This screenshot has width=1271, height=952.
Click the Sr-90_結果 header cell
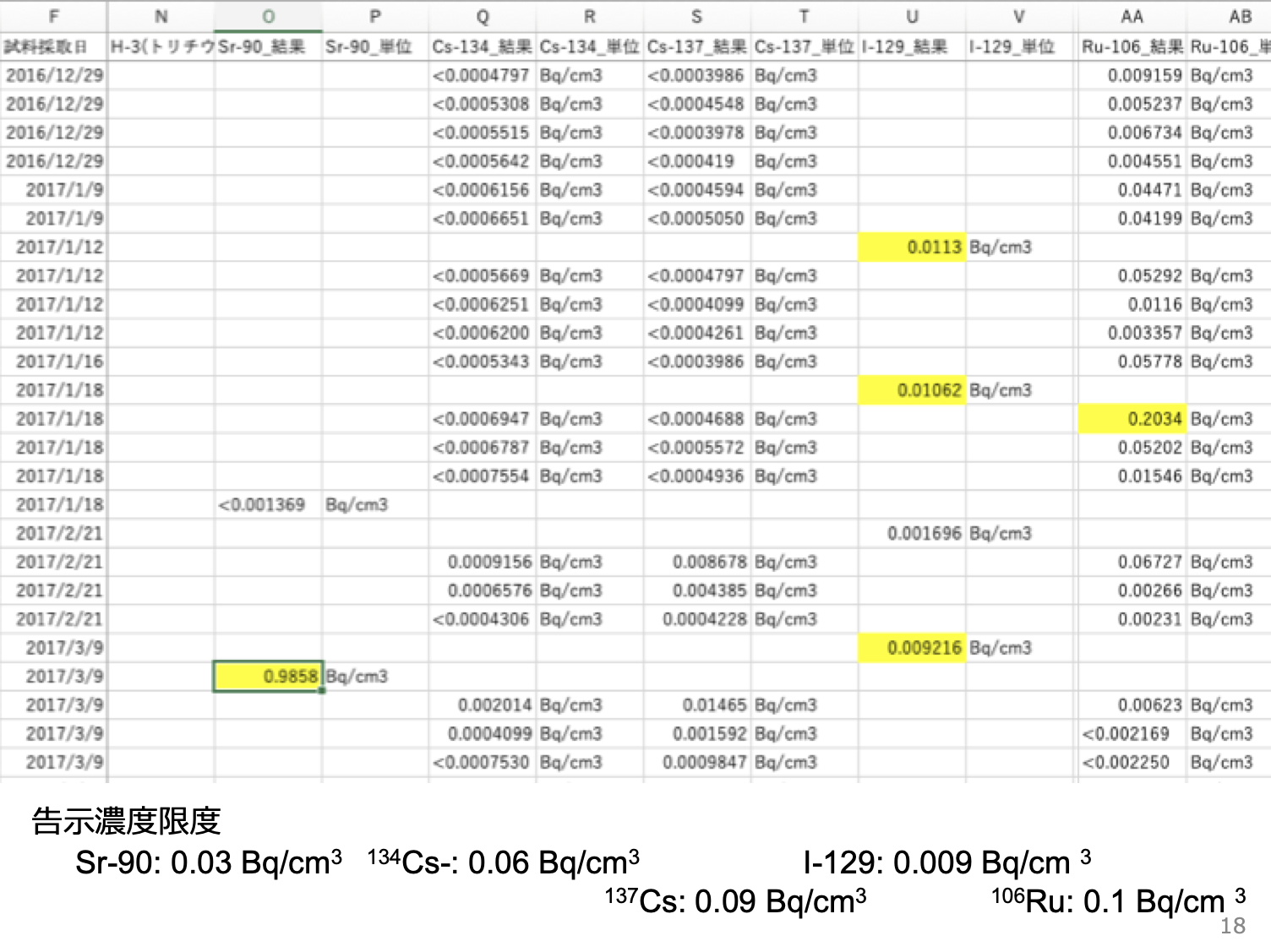tap(268, 46)
